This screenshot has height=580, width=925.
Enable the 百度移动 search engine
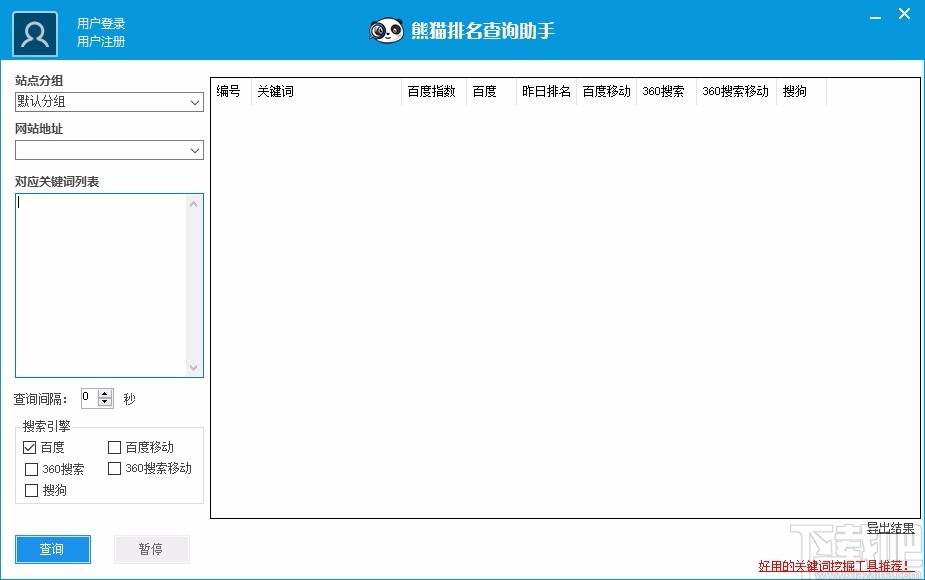click(x=114, y=447)
